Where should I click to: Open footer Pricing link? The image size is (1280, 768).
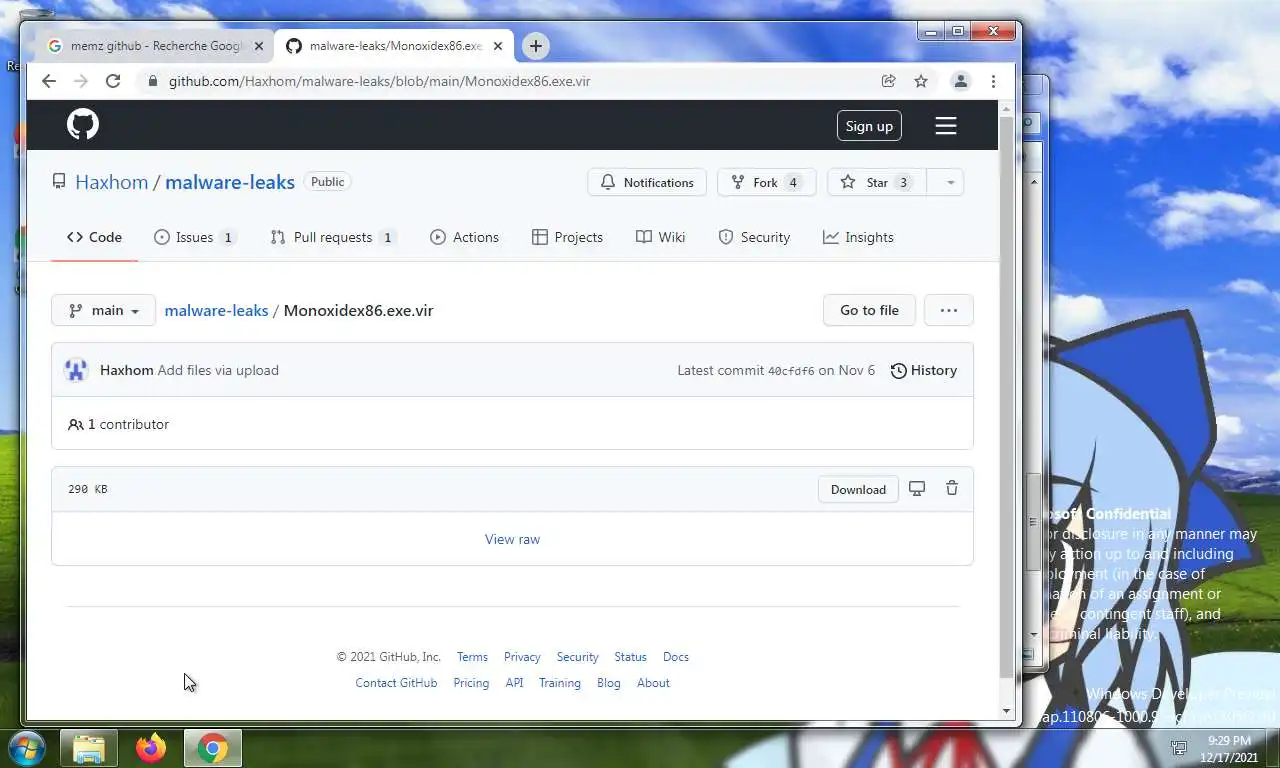(471, 683)
